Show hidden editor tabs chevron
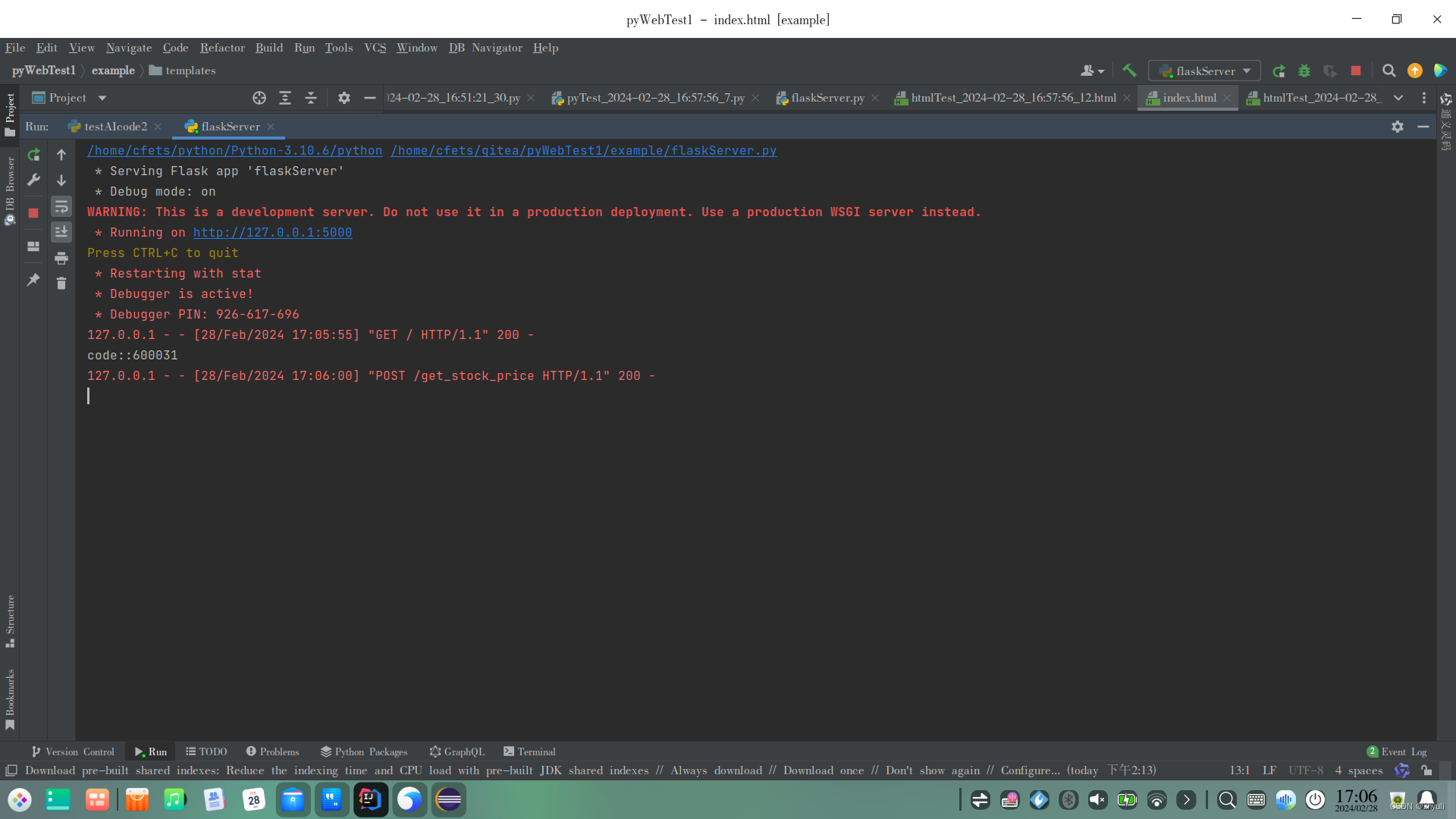Viewport: 1456px width, 819px height. (1398, 98)
